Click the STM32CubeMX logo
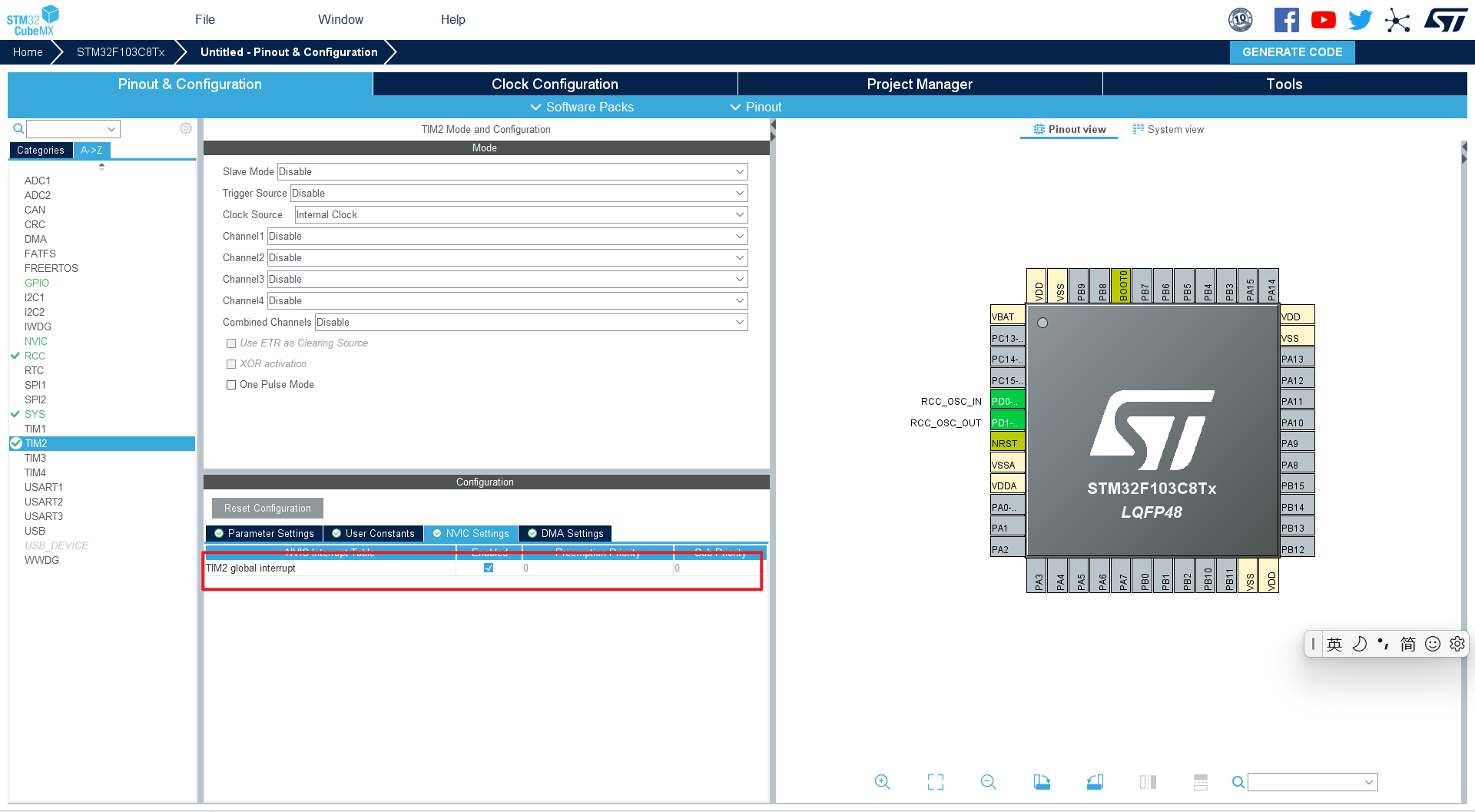This screenshot has width=1475, height=812. pyautogui.click(x=33, y=21)
